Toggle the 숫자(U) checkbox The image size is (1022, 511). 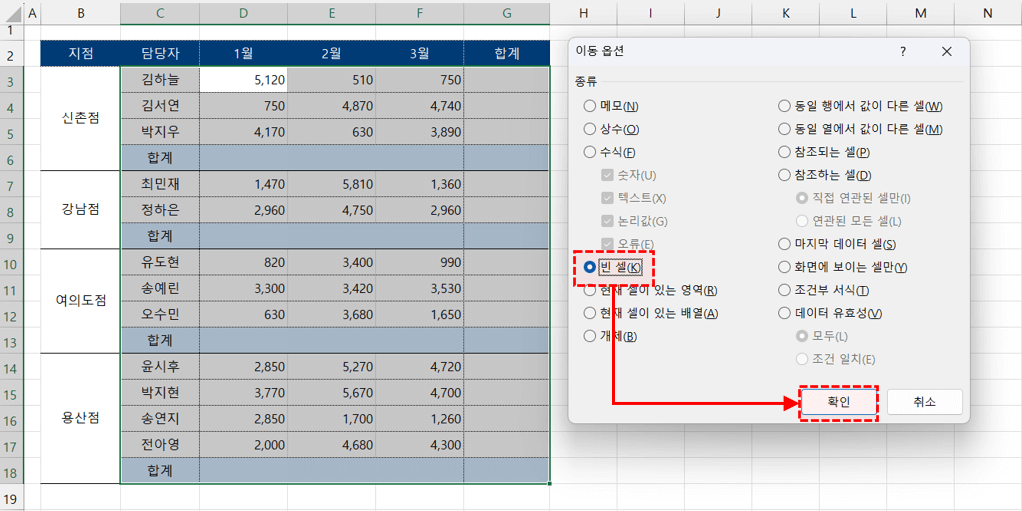[x=629, y=175]
